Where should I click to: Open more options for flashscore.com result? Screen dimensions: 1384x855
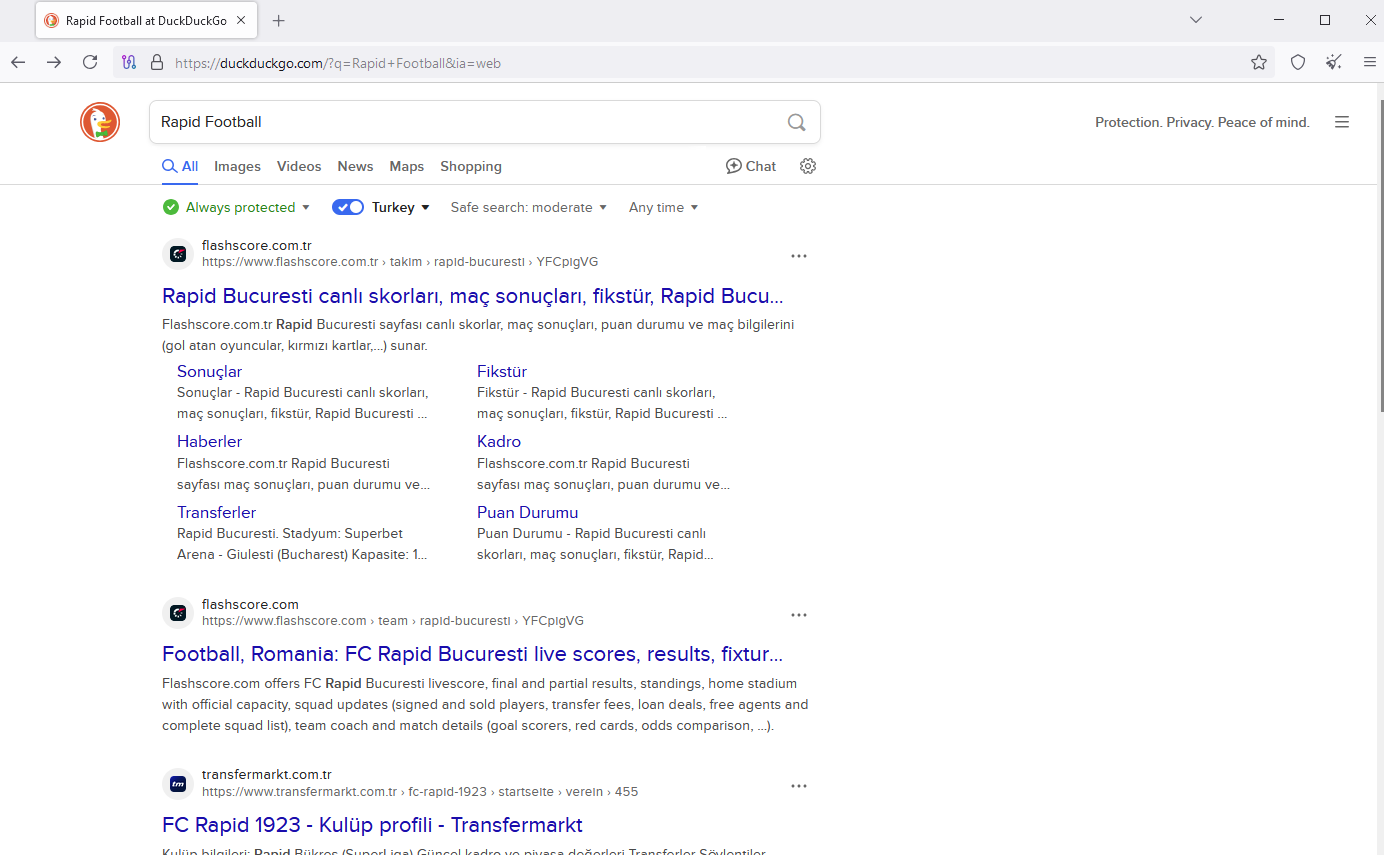[798, 615]
